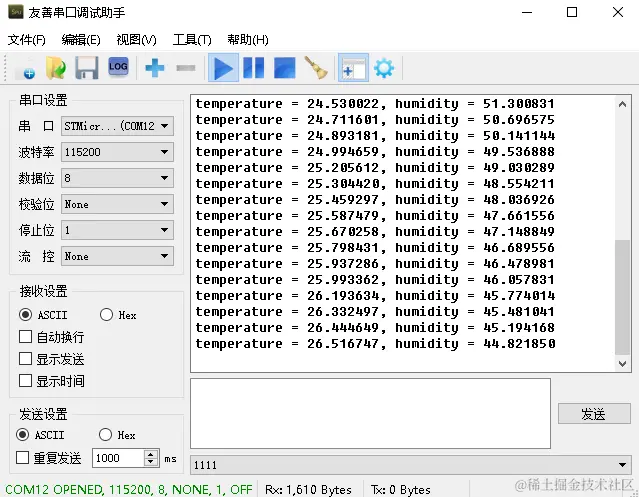Select Hex in receive settings
Screen dimensions: 639x497
[106, 314]
